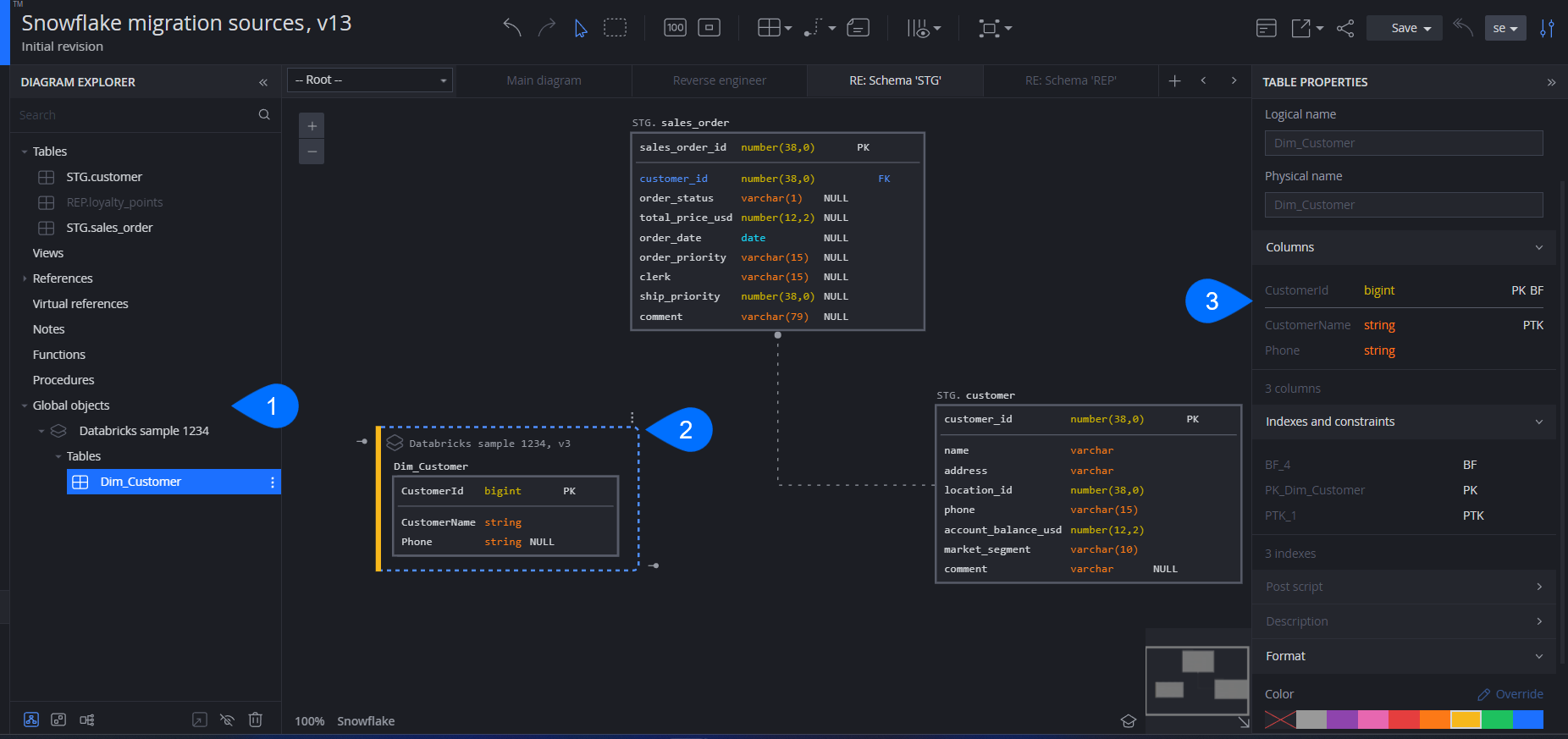The height and width of the screenshot is (739, 1568).
Task: Collapse the Columns section
Action: [x=1538, y=247]
